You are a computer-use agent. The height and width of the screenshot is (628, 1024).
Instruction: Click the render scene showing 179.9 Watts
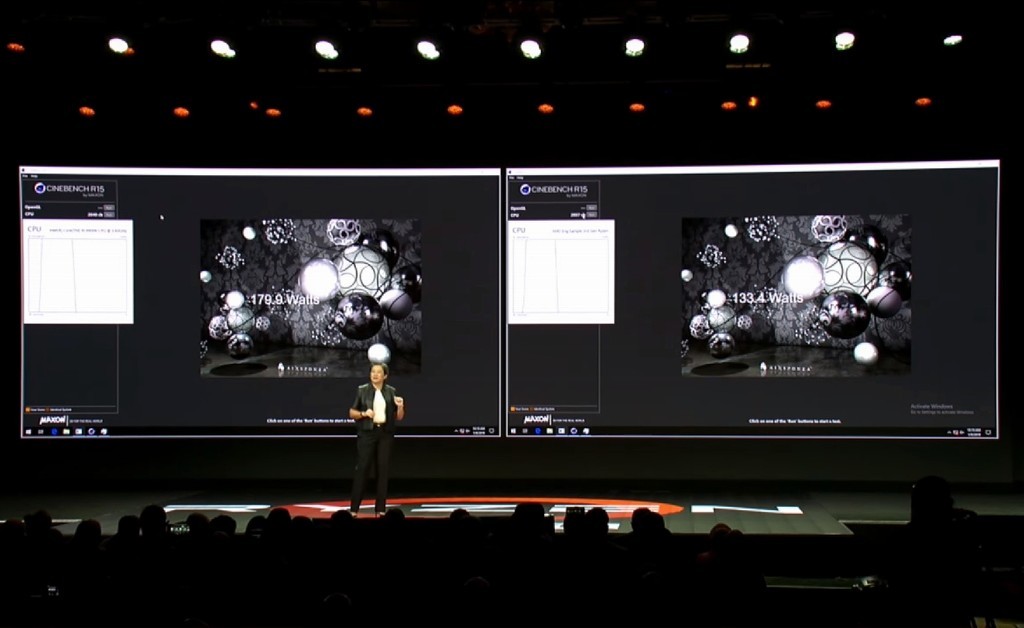point(310,298)
